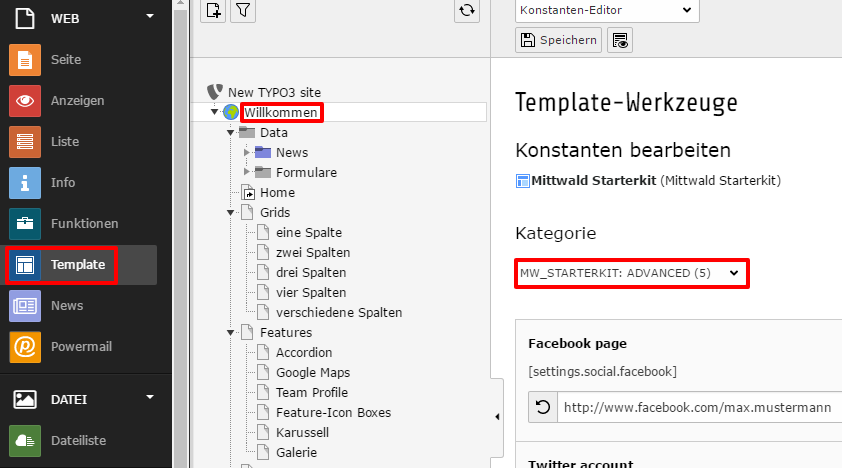Select the vier Spalten page

point(311,292)
